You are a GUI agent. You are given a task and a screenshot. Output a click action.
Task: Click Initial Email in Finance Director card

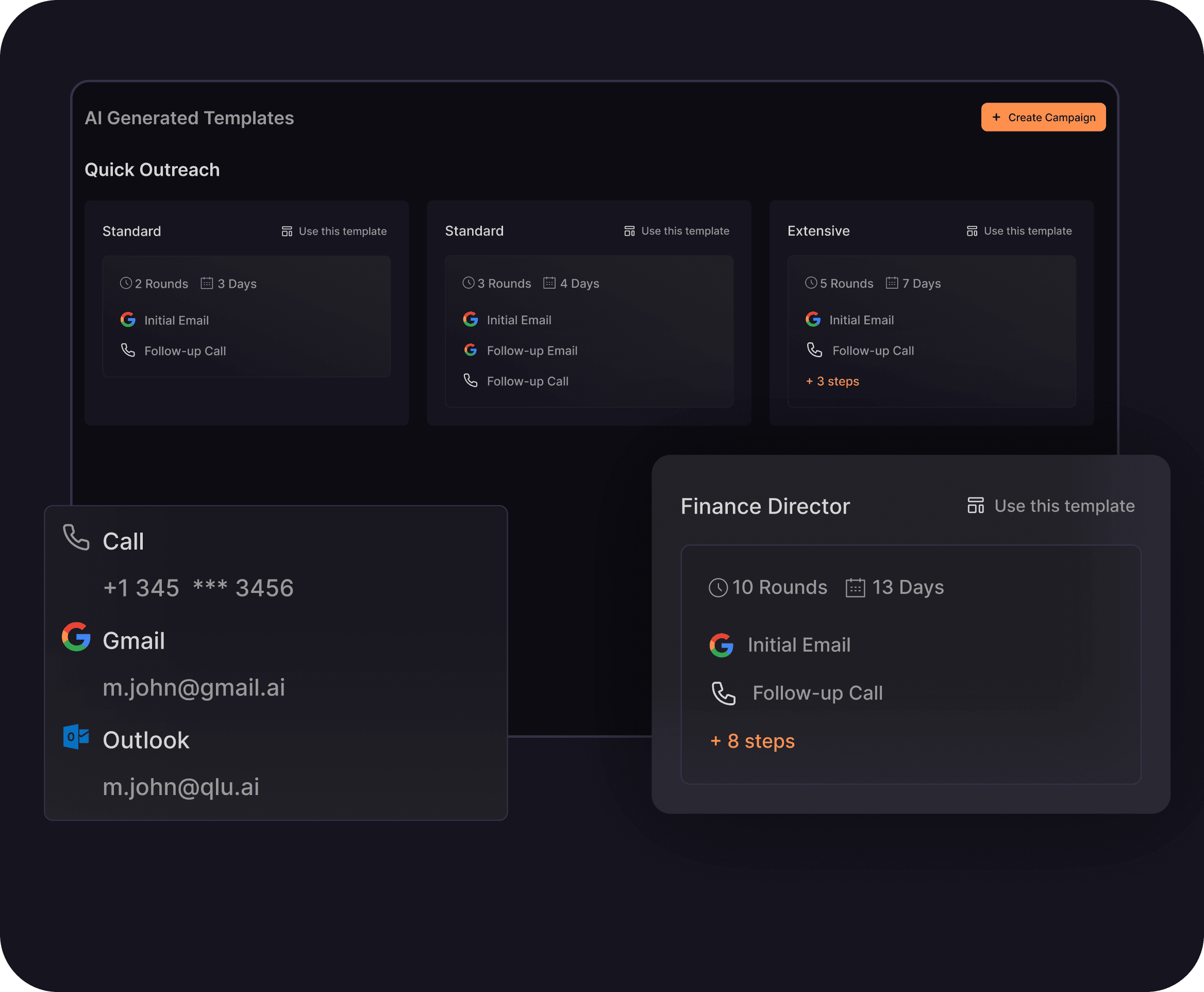click(x=799, y=645)
